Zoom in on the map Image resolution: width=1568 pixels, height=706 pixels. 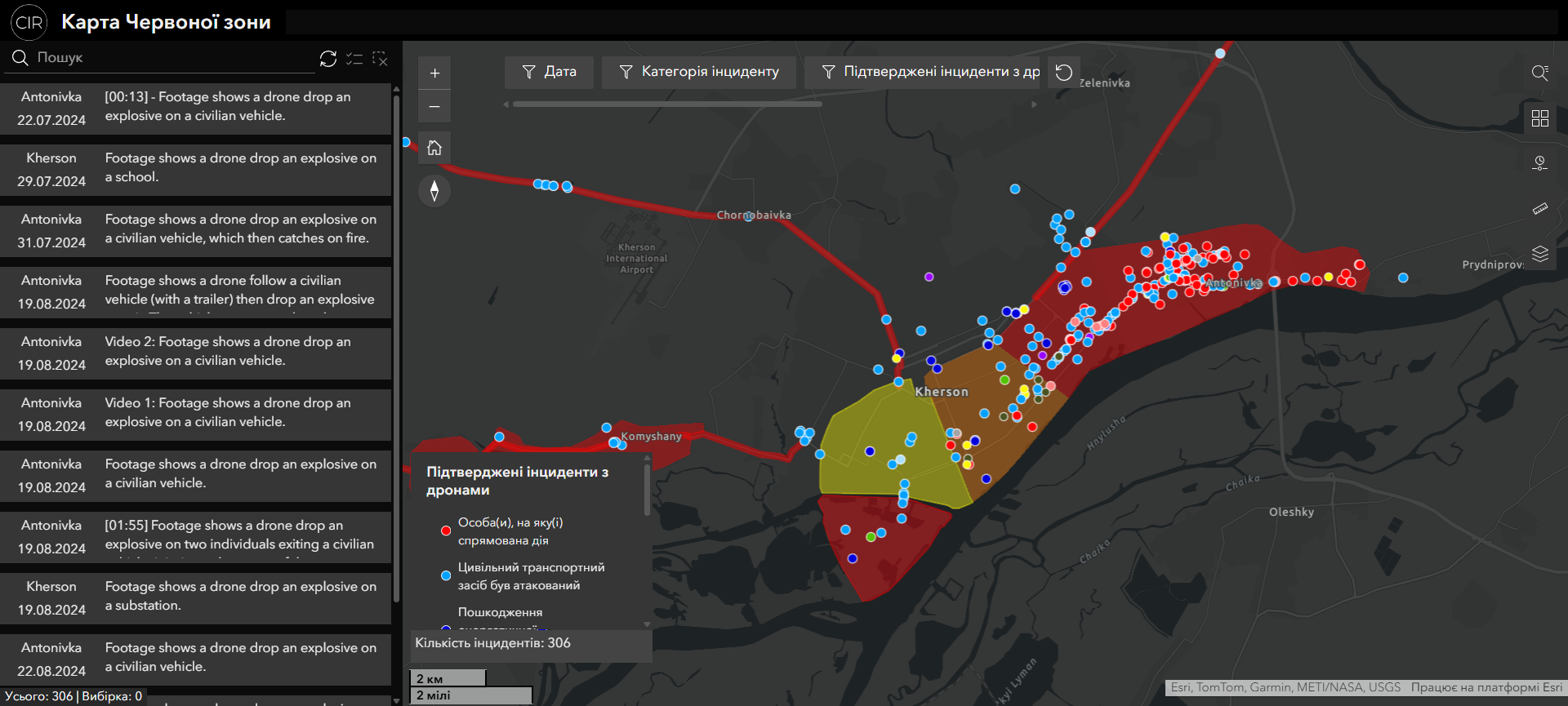coord(434,73)
